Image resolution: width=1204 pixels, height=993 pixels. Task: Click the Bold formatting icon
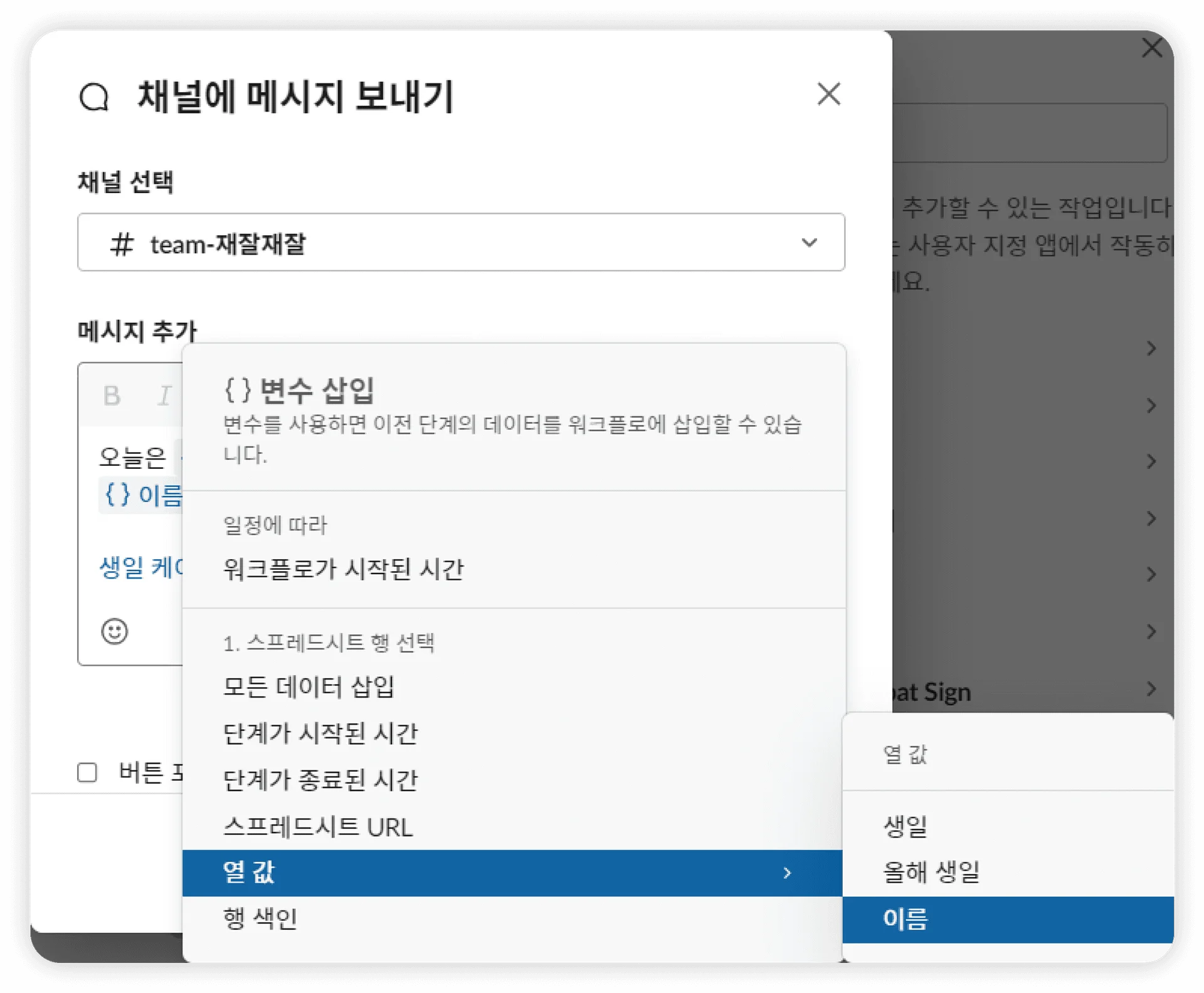point(112,396)
